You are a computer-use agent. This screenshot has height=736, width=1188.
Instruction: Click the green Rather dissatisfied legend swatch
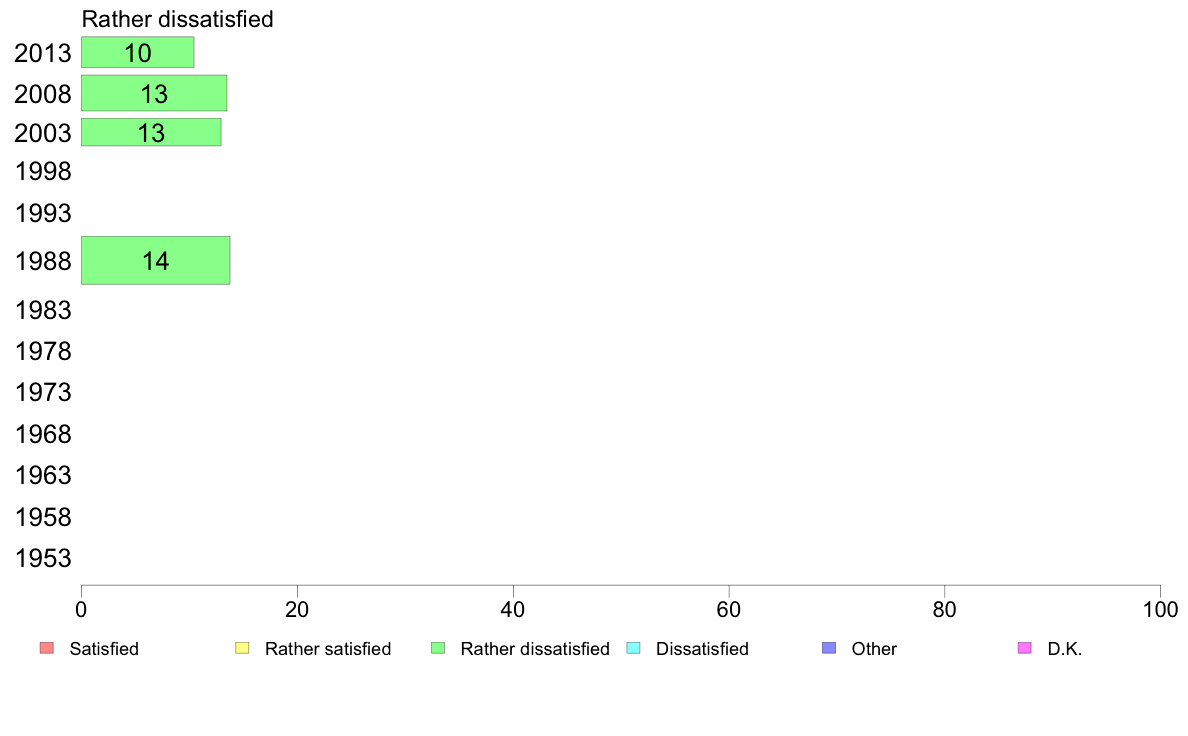click(x=438, y=648)
